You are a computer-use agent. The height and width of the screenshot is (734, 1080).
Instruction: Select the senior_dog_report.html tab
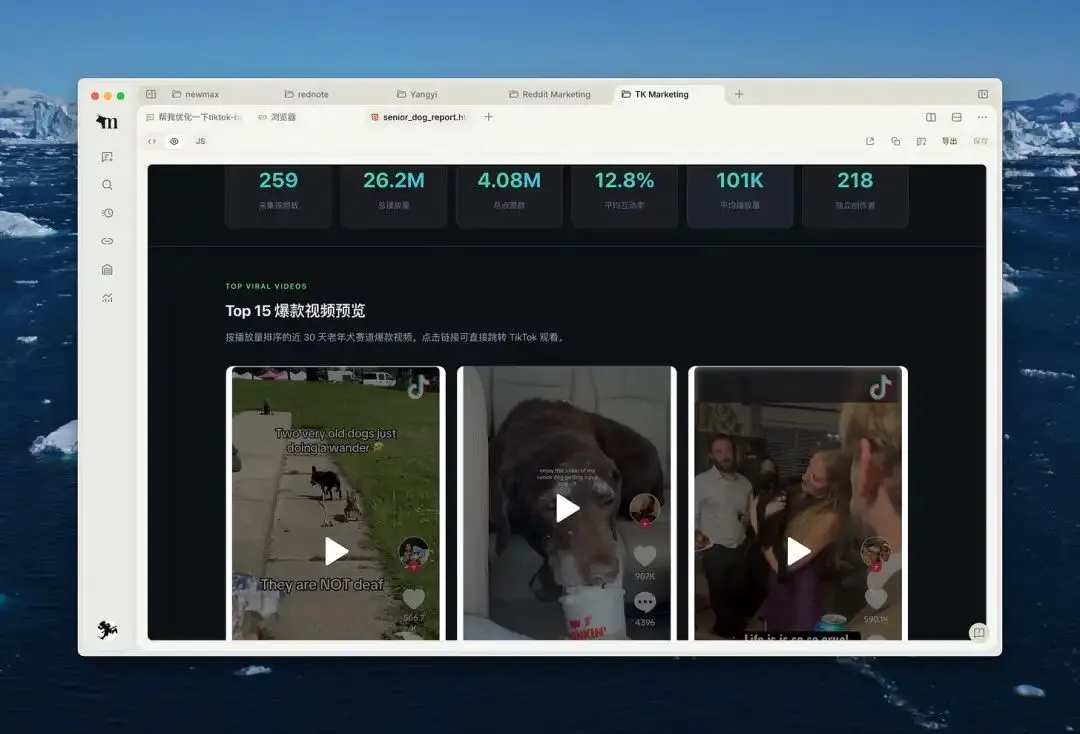[x=419, y=117]
